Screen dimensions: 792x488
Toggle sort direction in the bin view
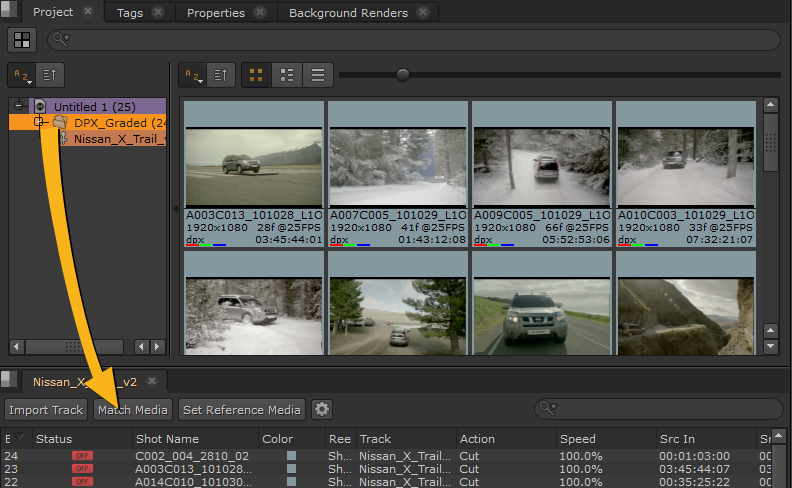coord(223,75)
